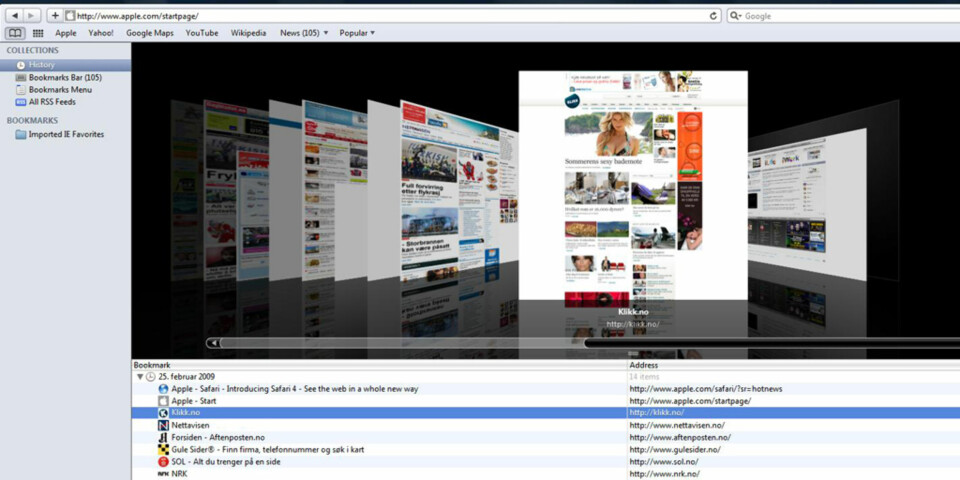Open the bookmarks book icon

point(15,33)
